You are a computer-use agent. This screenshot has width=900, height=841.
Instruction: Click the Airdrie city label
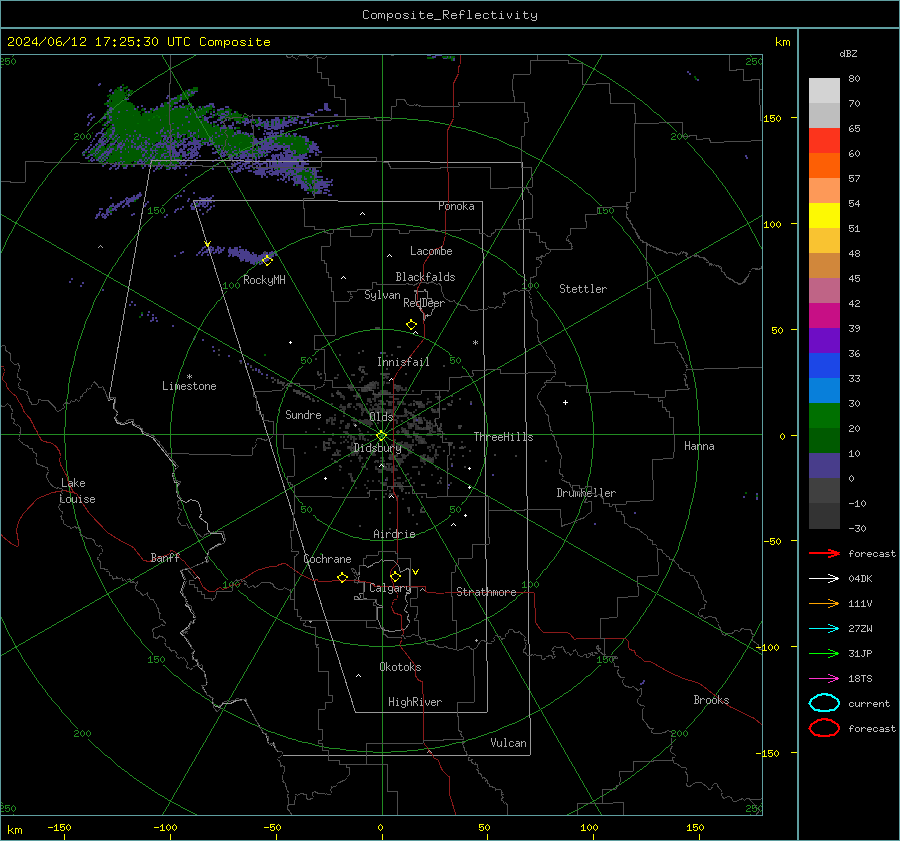tap(394, 534)
